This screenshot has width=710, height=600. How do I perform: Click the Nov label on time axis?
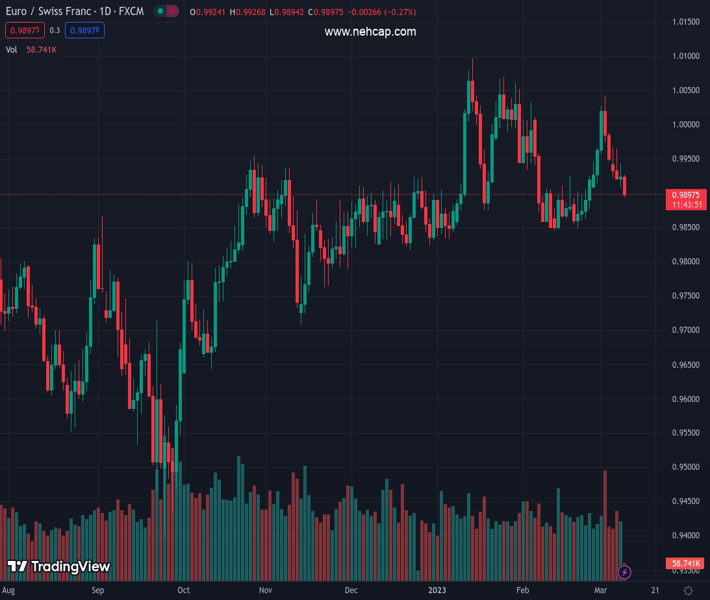266,591
